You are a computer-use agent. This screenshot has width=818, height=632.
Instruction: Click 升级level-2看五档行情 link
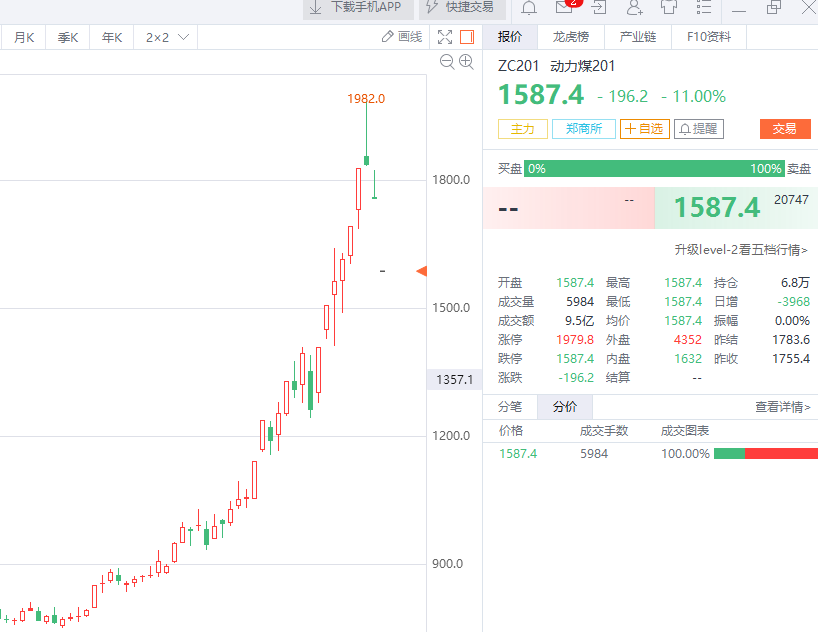740,250
